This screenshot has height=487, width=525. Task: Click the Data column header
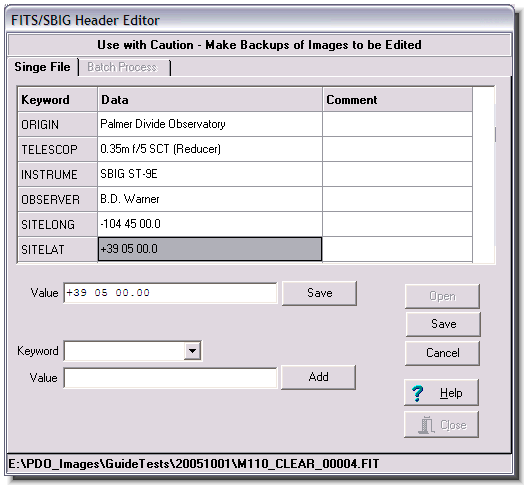tap(210, 100)
